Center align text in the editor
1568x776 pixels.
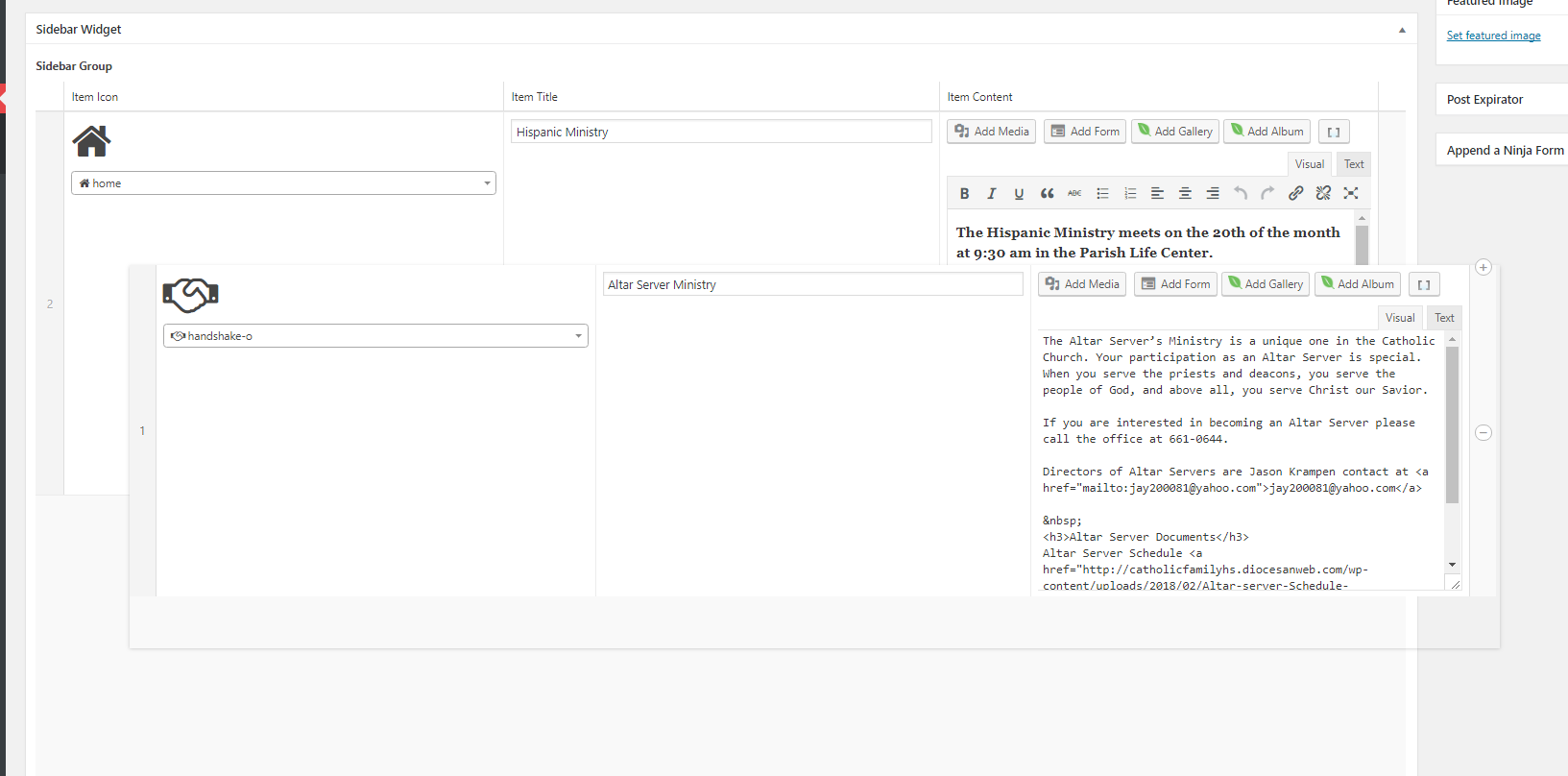pos(1185,193)
